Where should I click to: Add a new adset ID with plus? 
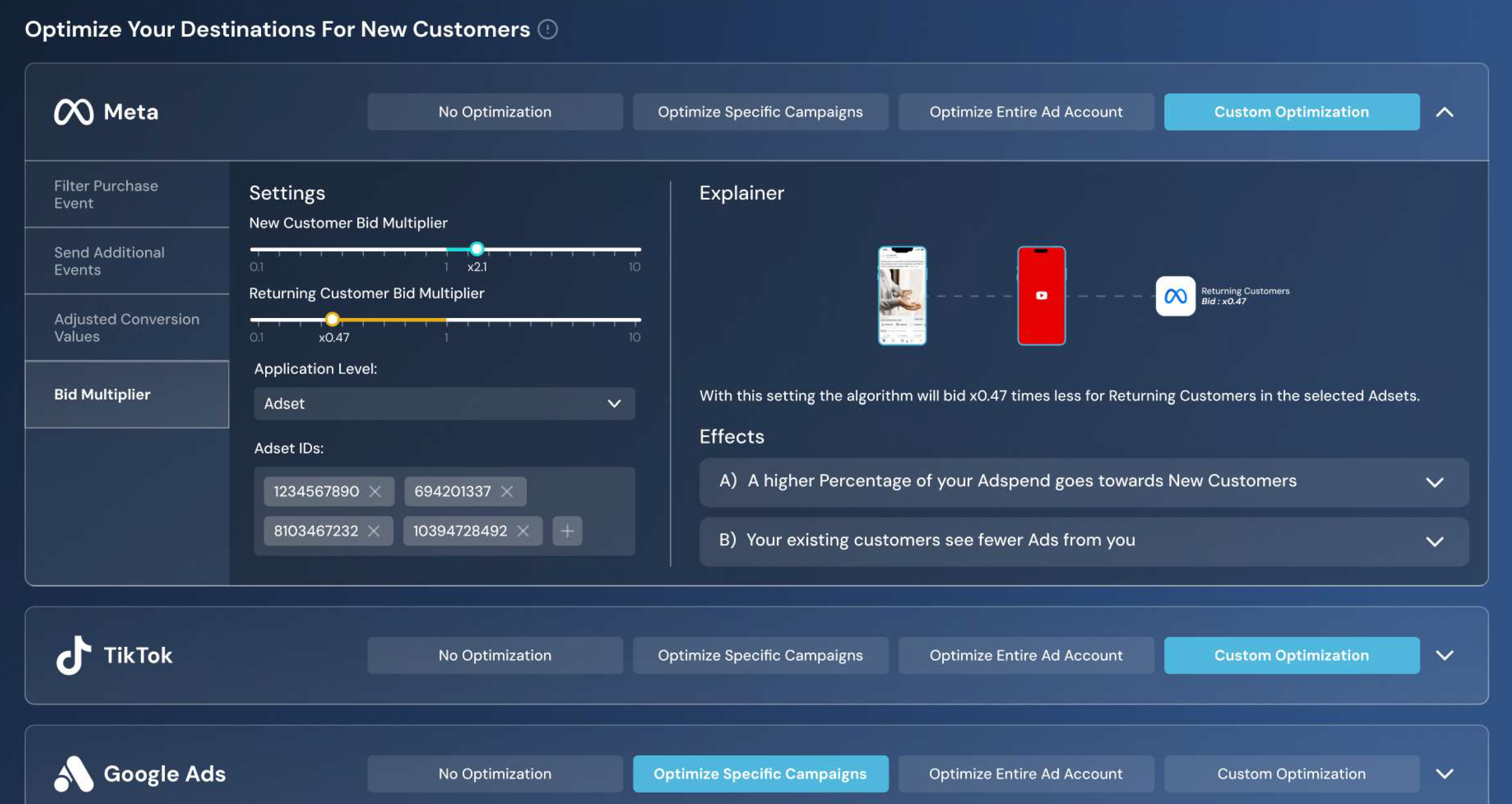pos(567,531)
